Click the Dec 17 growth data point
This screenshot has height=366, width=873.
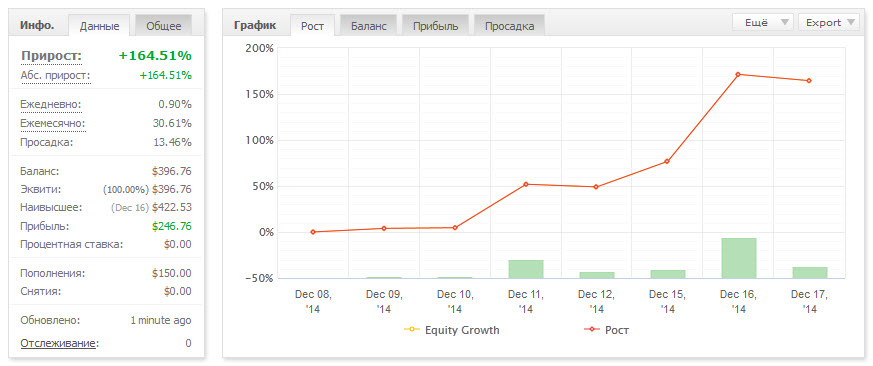click(x=808, y=81)
